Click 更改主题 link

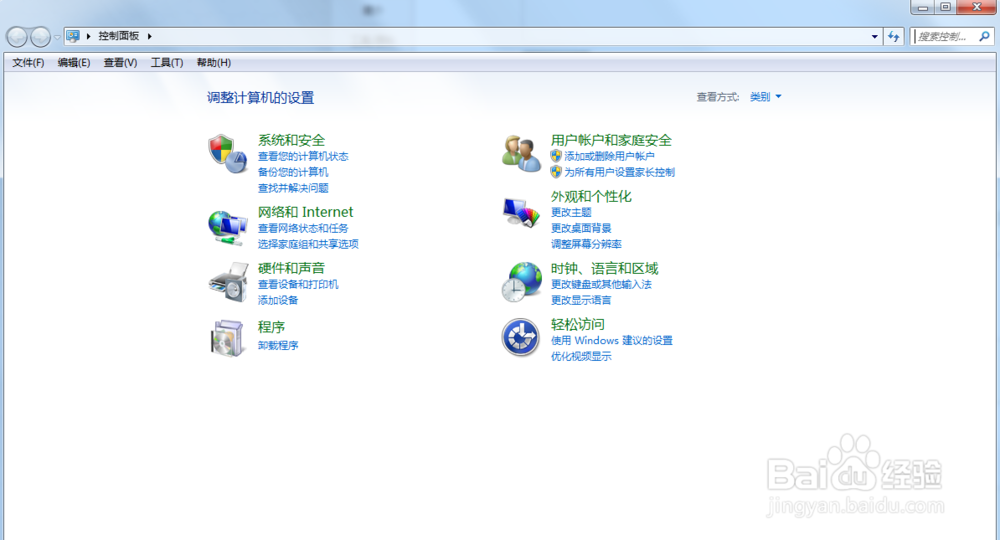(571, 212)
